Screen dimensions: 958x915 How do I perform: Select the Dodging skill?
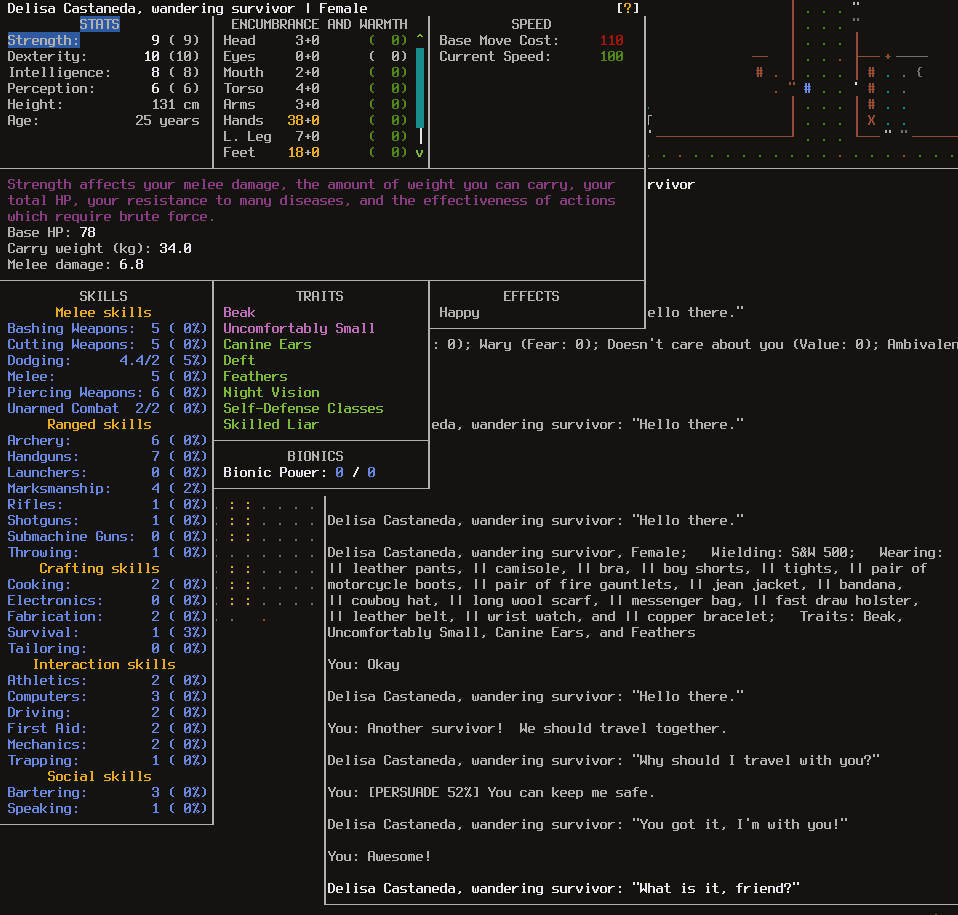coord(107,360)
